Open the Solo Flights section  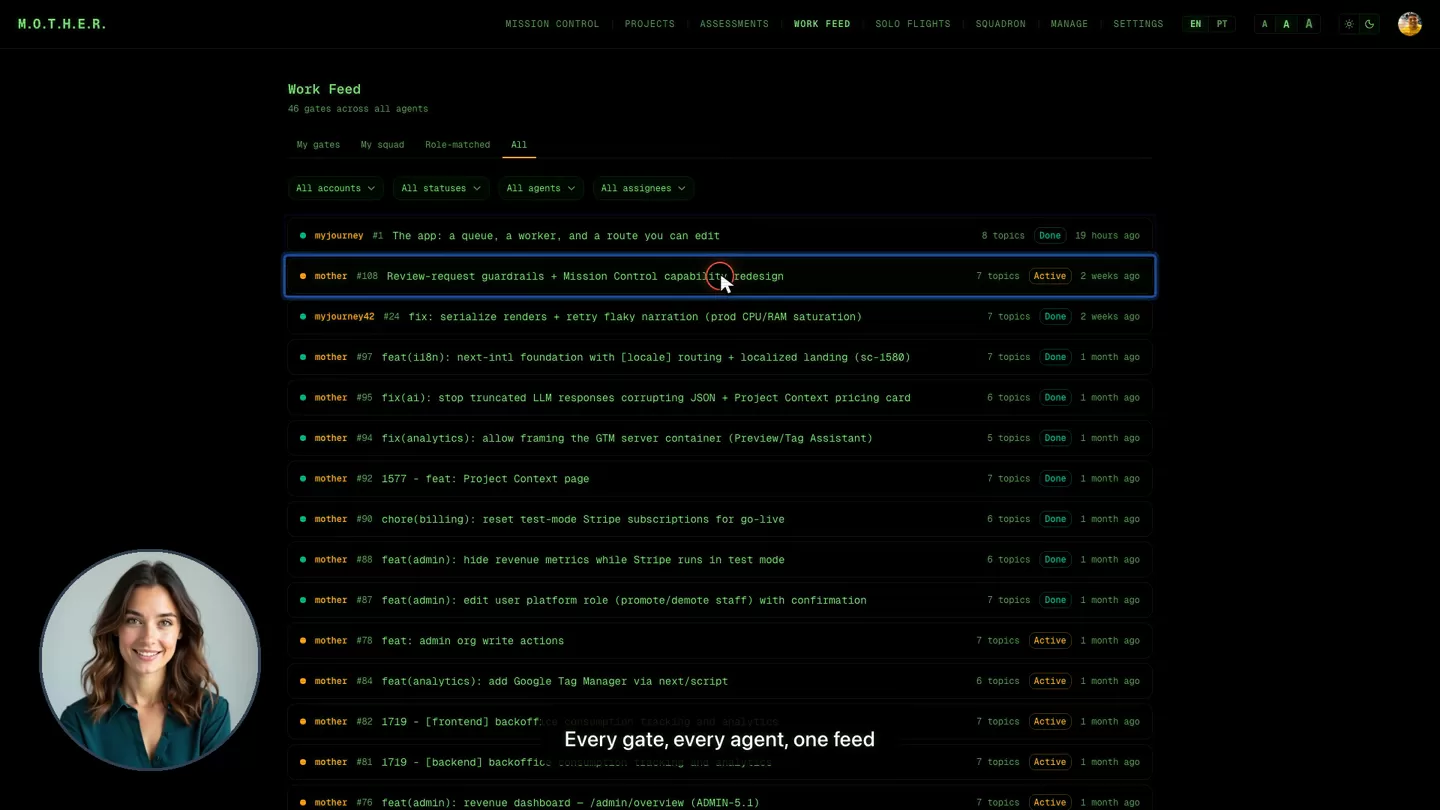point(913,24)
